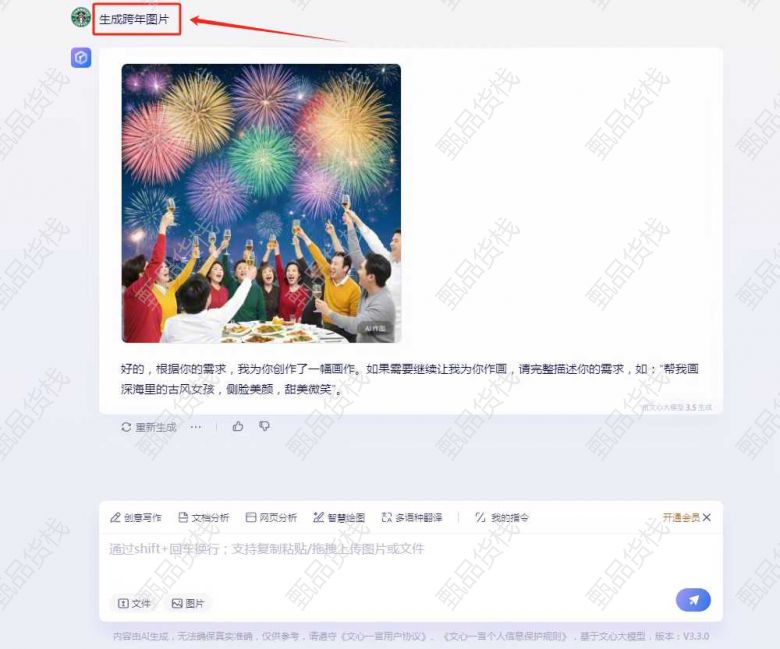Click the thumbs-up like icon

click(238, 426)
